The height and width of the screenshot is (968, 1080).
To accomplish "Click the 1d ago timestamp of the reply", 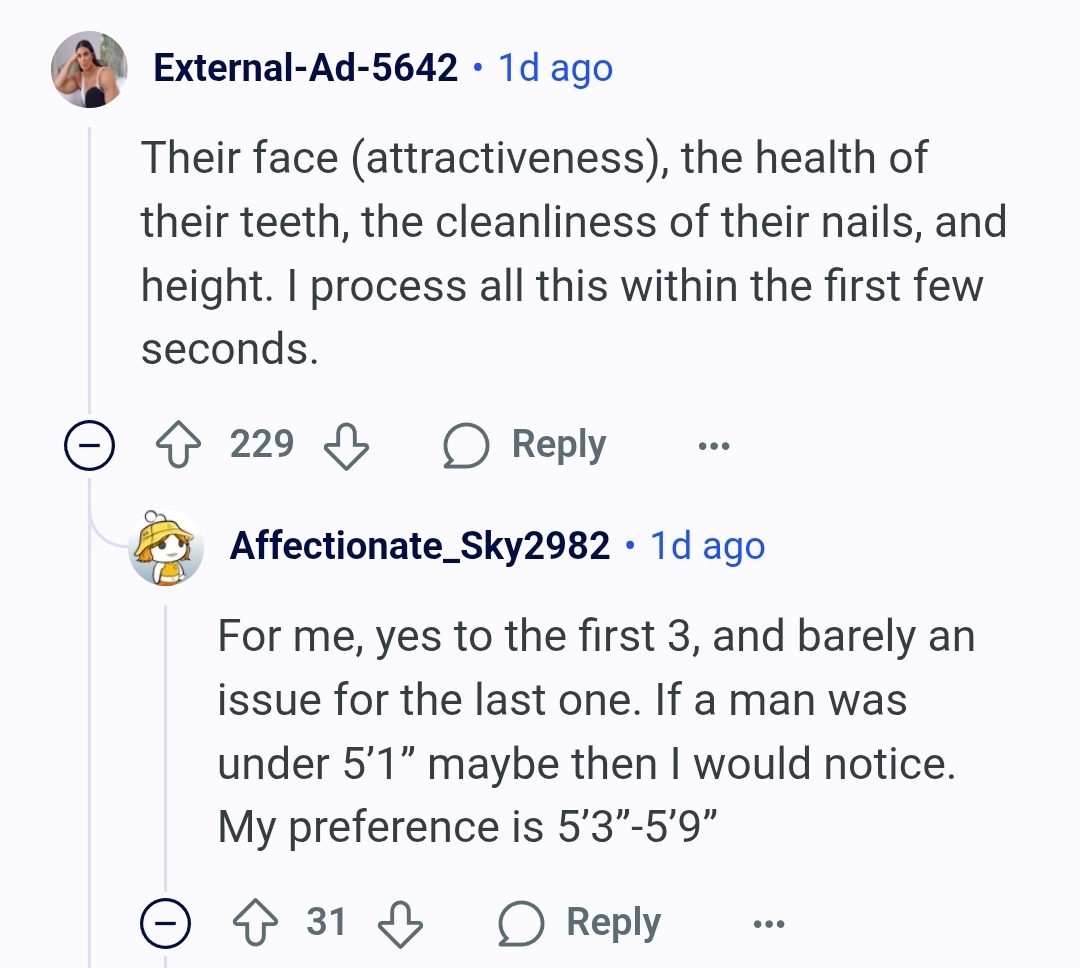I will [707, 546].
